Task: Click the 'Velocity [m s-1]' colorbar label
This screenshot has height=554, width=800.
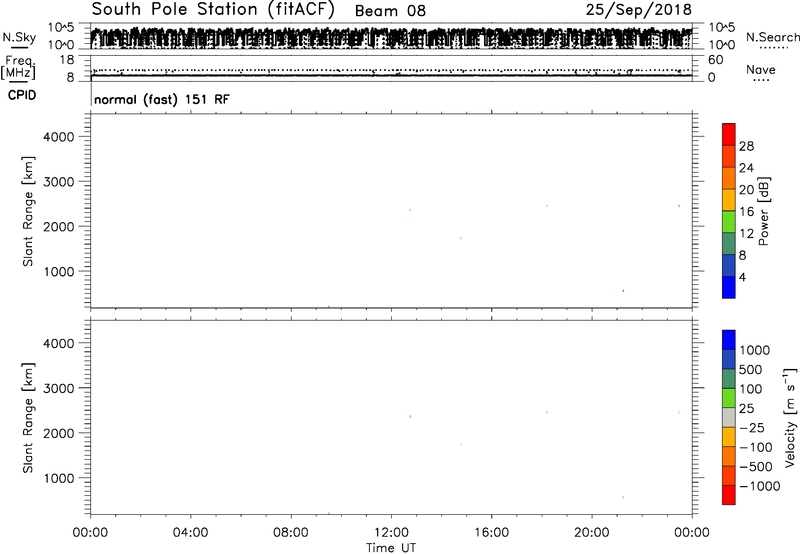Action: tap(790, 417)
